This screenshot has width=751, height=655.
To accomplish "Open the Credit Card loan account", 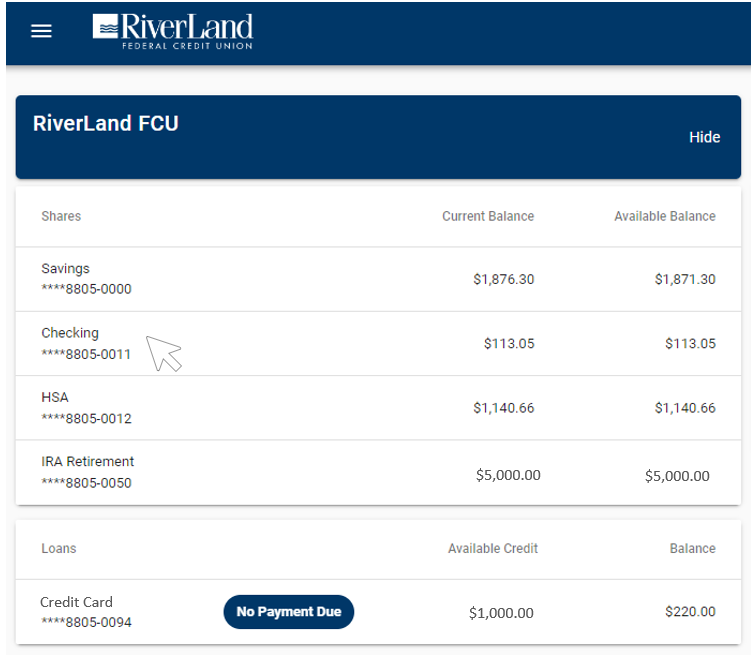I will point(378,611).
